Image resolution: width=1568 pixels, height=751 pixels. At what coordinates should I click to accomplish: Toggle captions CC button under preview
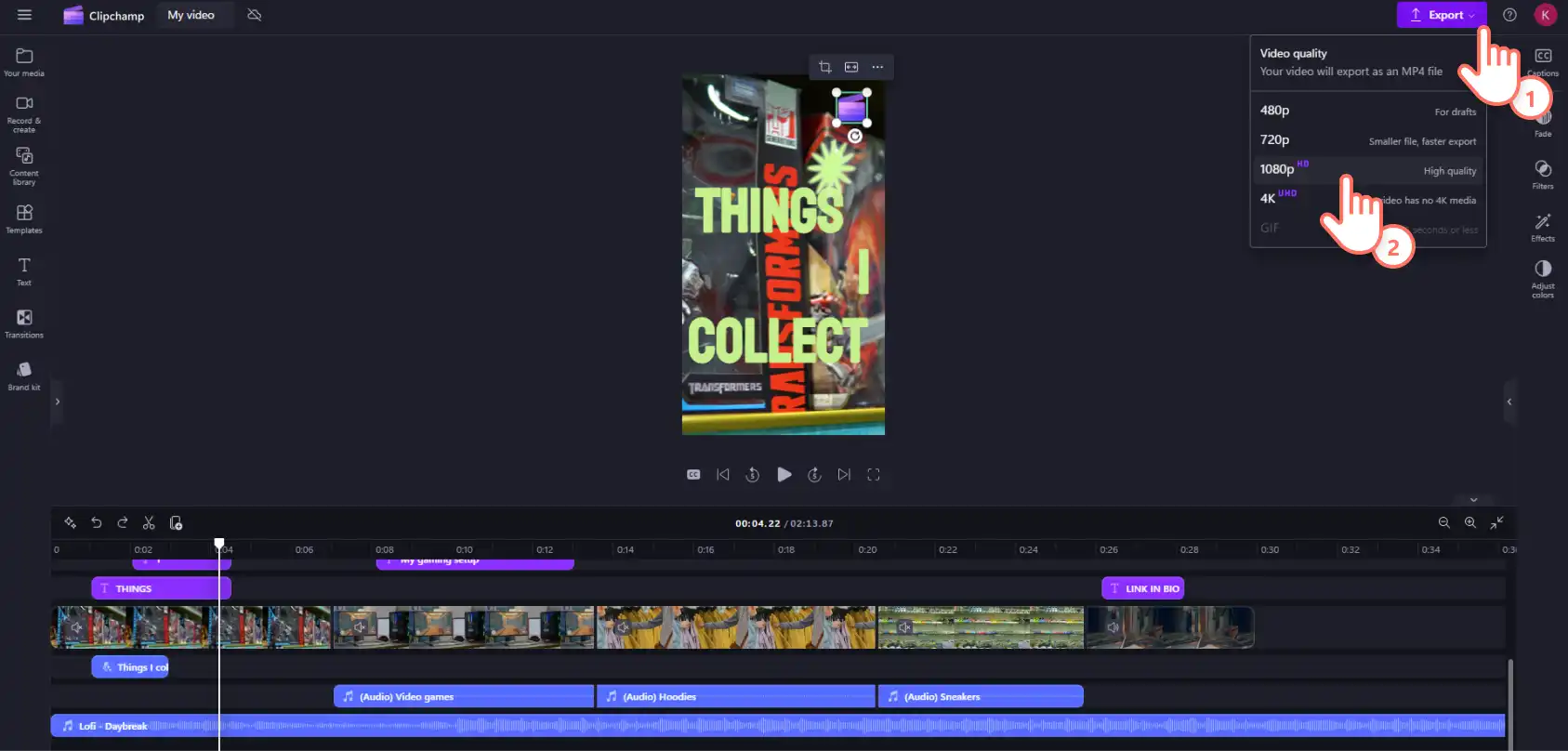pyautogui.click(x=693, y=475)
